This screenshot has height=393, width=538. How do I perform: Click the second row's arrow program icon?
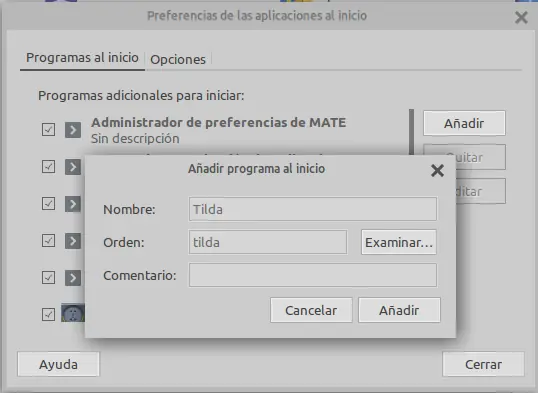click(73, 167)
